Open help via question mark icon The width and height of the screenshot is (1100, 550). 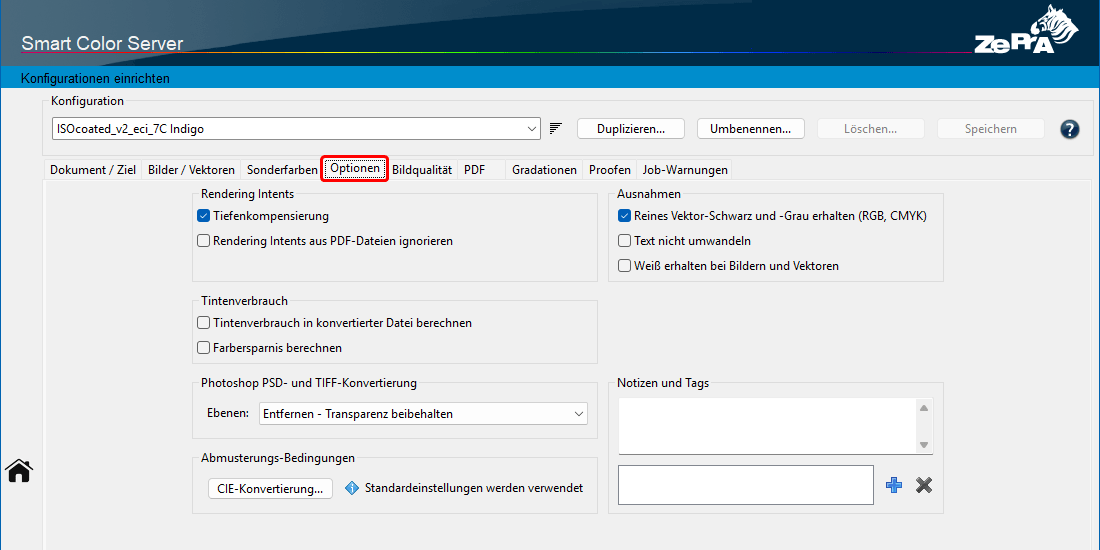1069,129
